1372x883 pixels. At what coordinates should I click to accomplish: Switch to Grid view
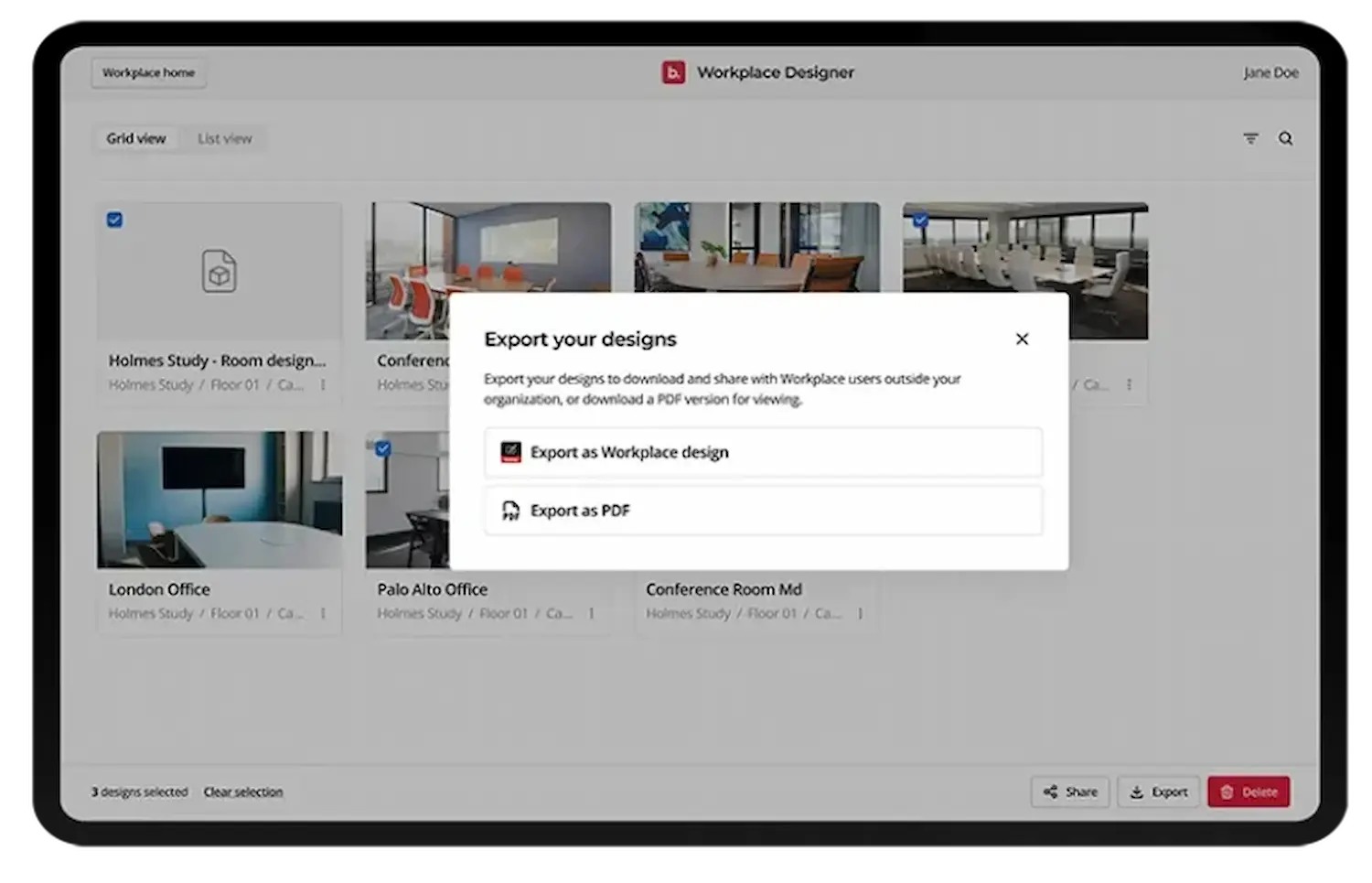[x=136, y=138]
